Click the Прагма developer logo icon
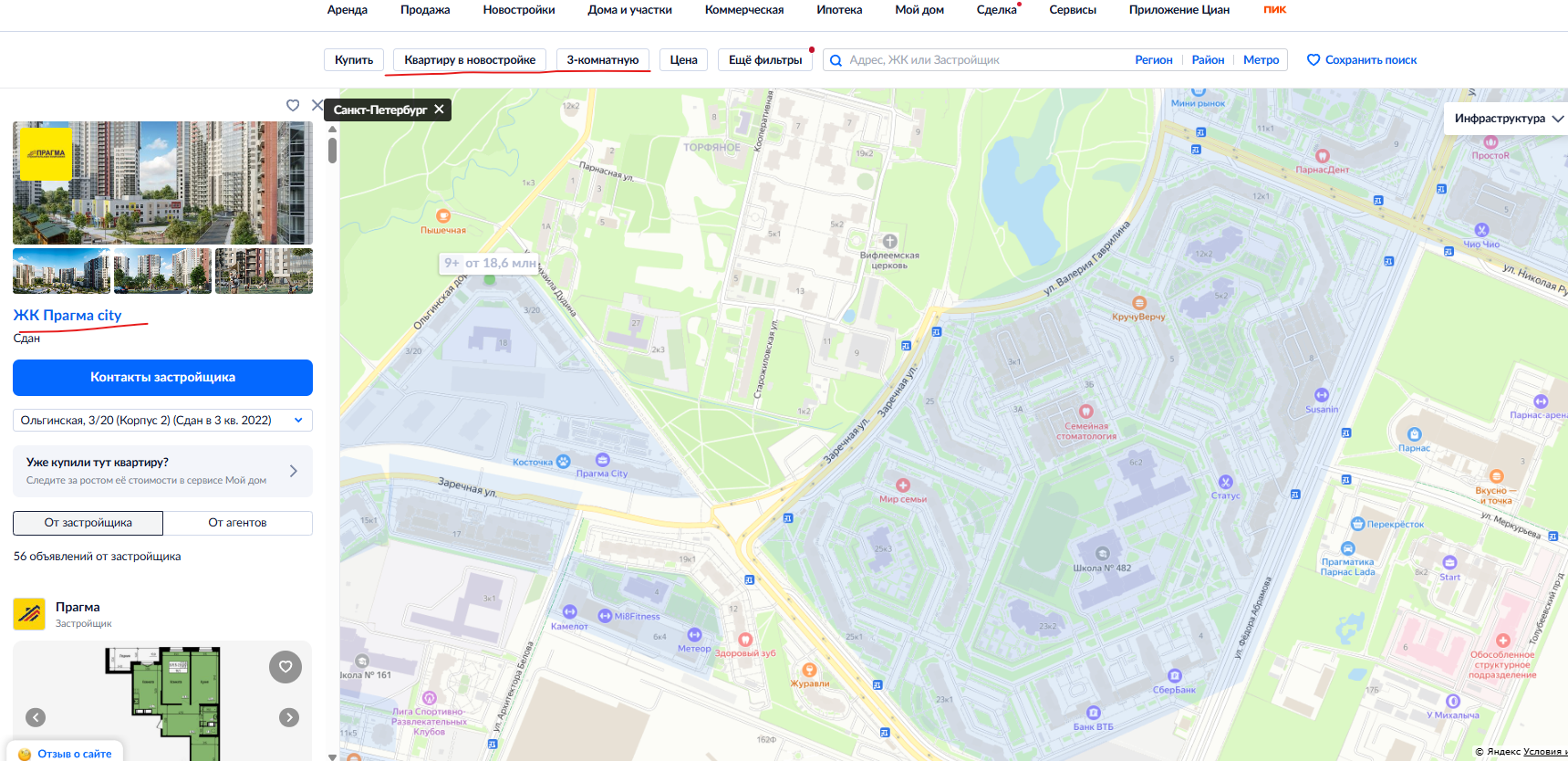Screen dimensions: 1568x761 coord(29,614)
